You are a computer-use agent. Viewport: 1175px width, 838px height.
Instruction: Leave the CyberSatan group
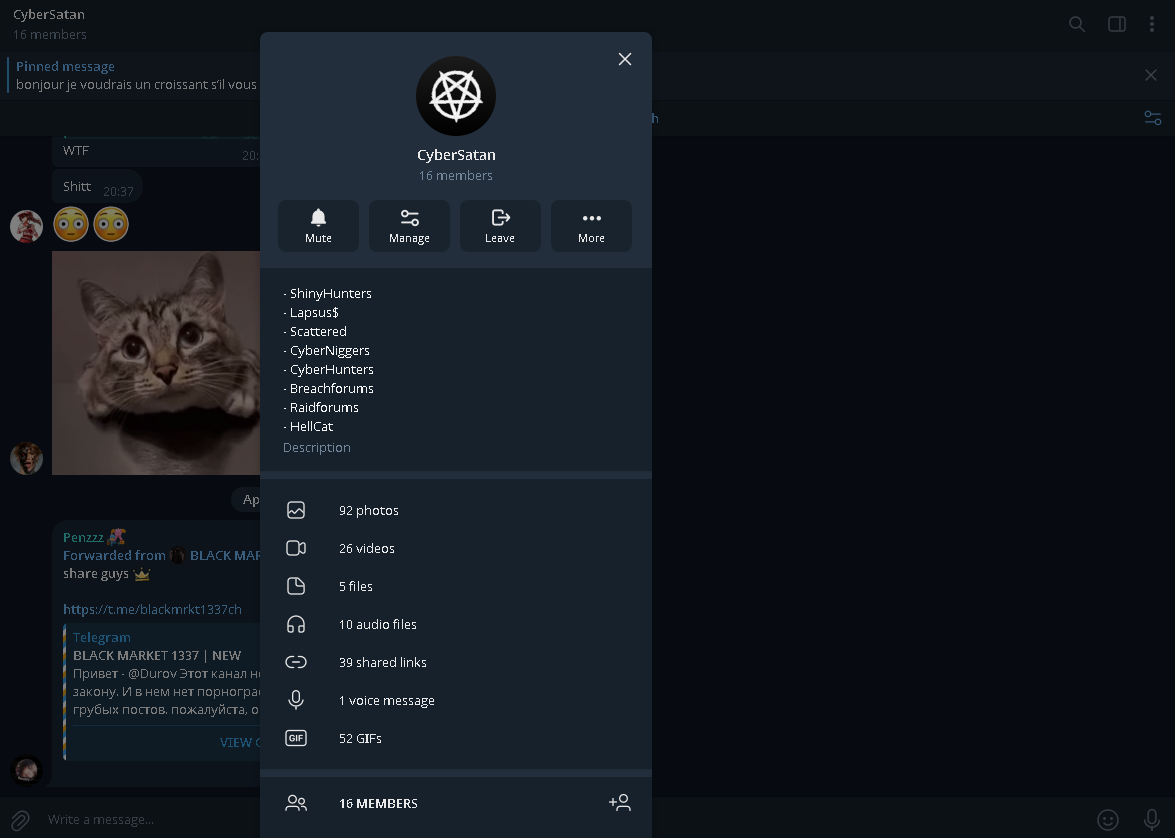pyautogui.click(x=500, y=226)
